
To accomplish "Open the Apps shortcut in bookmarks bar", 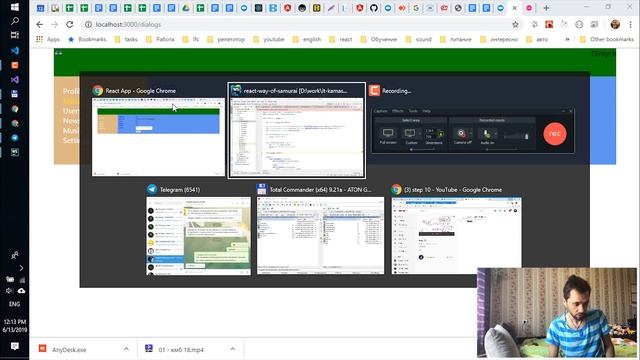I will 48,39.
